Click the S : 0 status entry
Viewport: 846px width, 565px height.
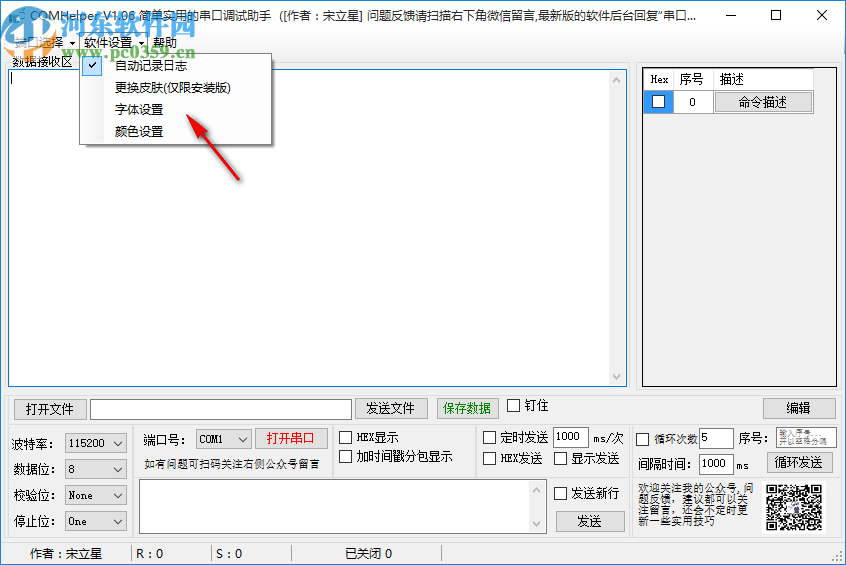(229, 554)
